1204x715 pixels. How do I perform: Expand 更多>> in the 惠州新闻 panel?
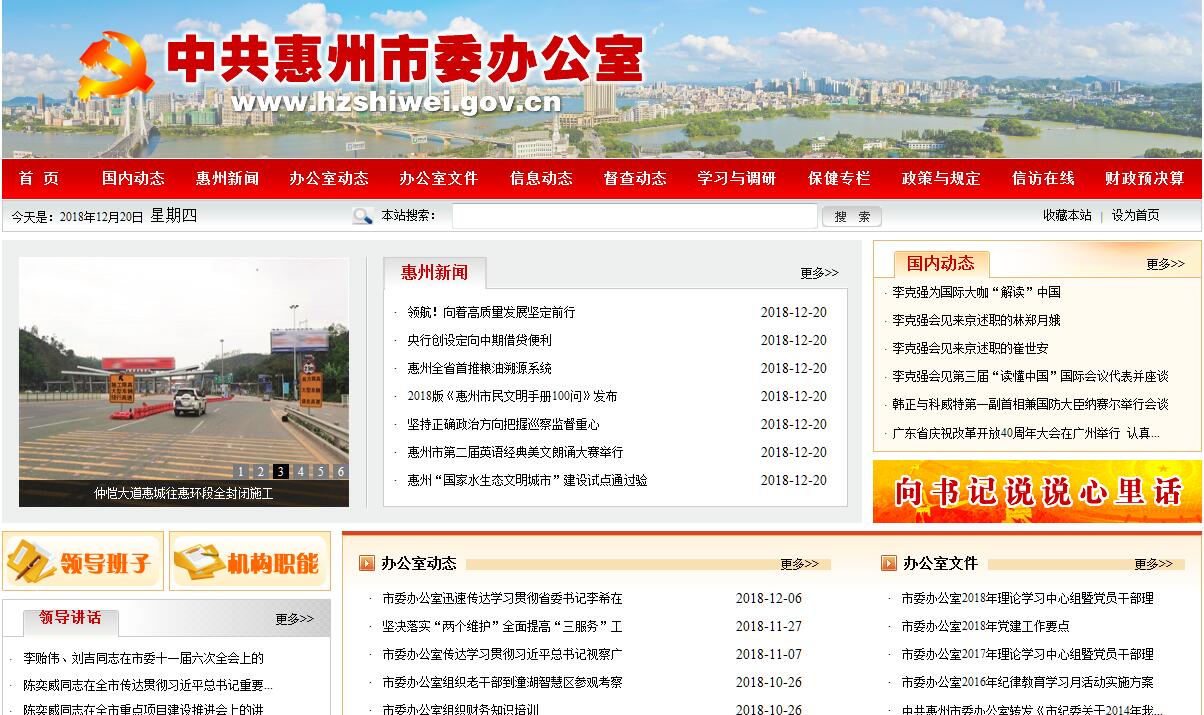click(819, 273)
